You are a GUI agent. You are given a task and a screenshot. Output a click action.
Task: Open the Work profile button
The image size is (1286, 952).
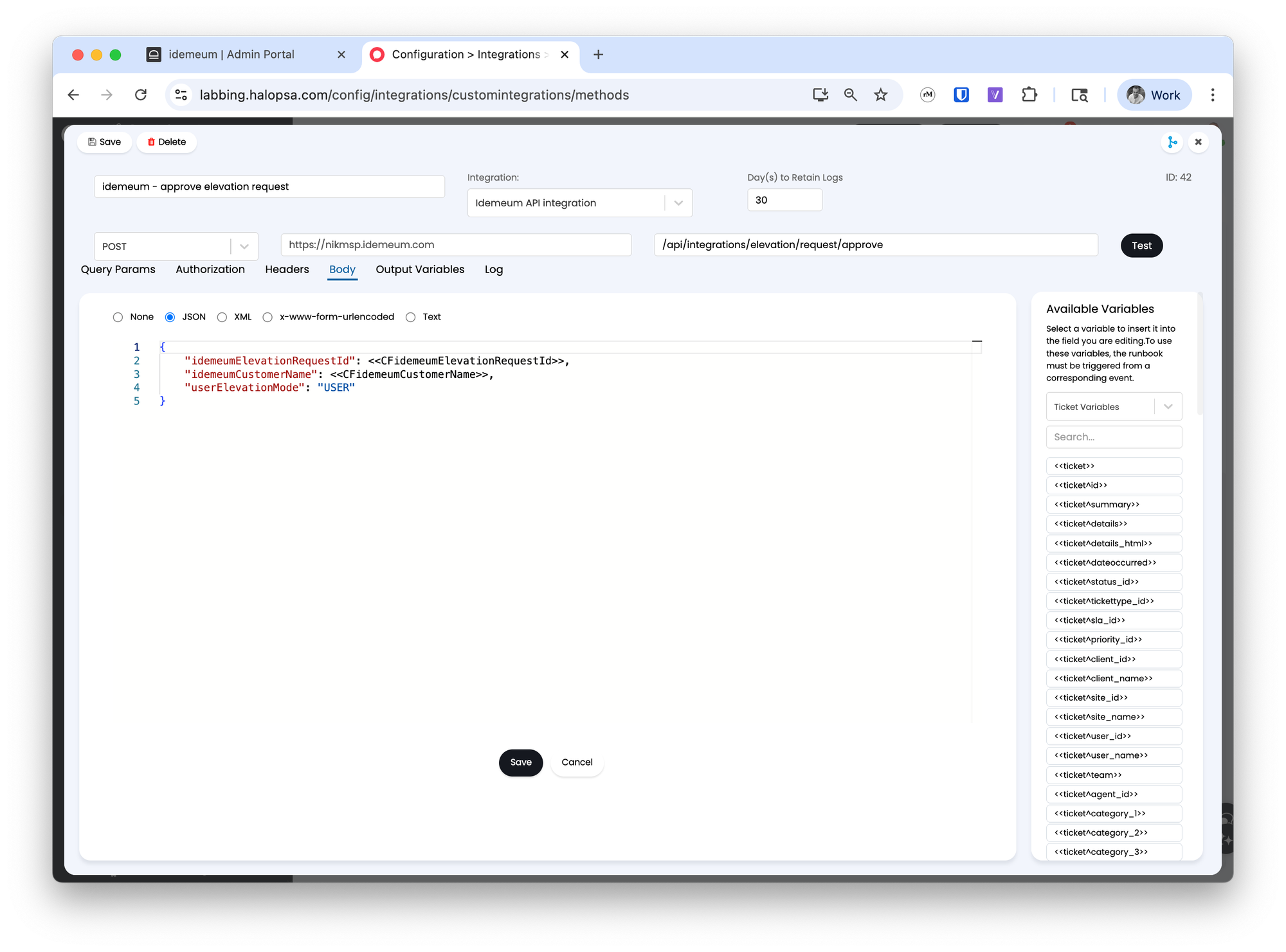coord(1154,95)
